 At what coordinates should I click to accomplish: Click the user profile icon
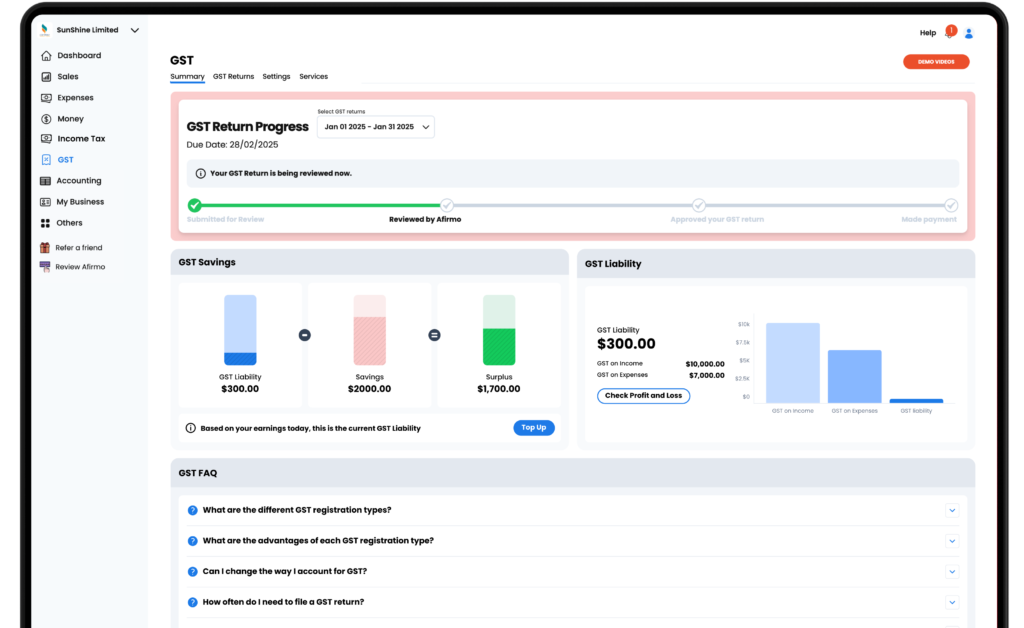point(968,33)
